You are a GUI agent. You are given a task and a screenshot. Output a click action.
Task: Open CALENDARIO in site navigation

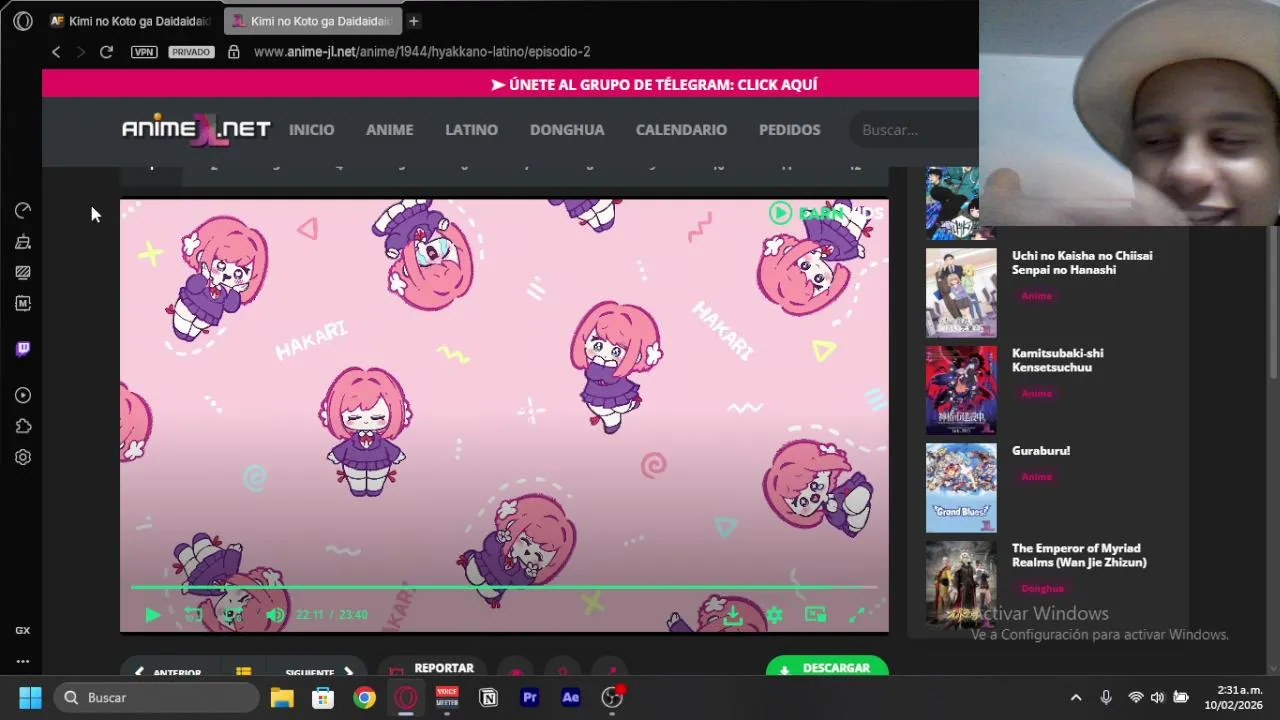click(681, 130)
